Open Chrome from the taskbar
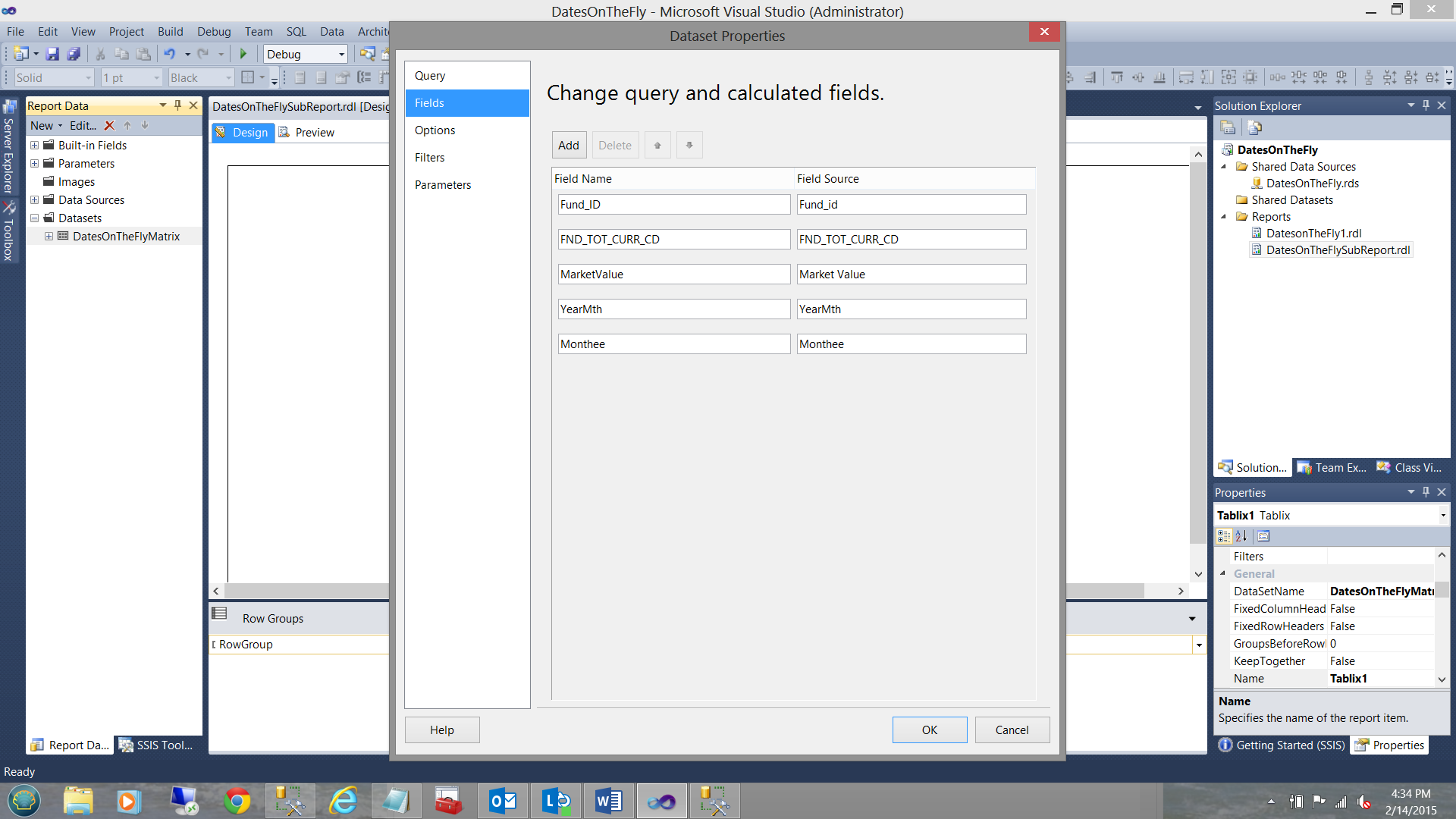Viewport: 1456px width, 819px height. (237, 801)
